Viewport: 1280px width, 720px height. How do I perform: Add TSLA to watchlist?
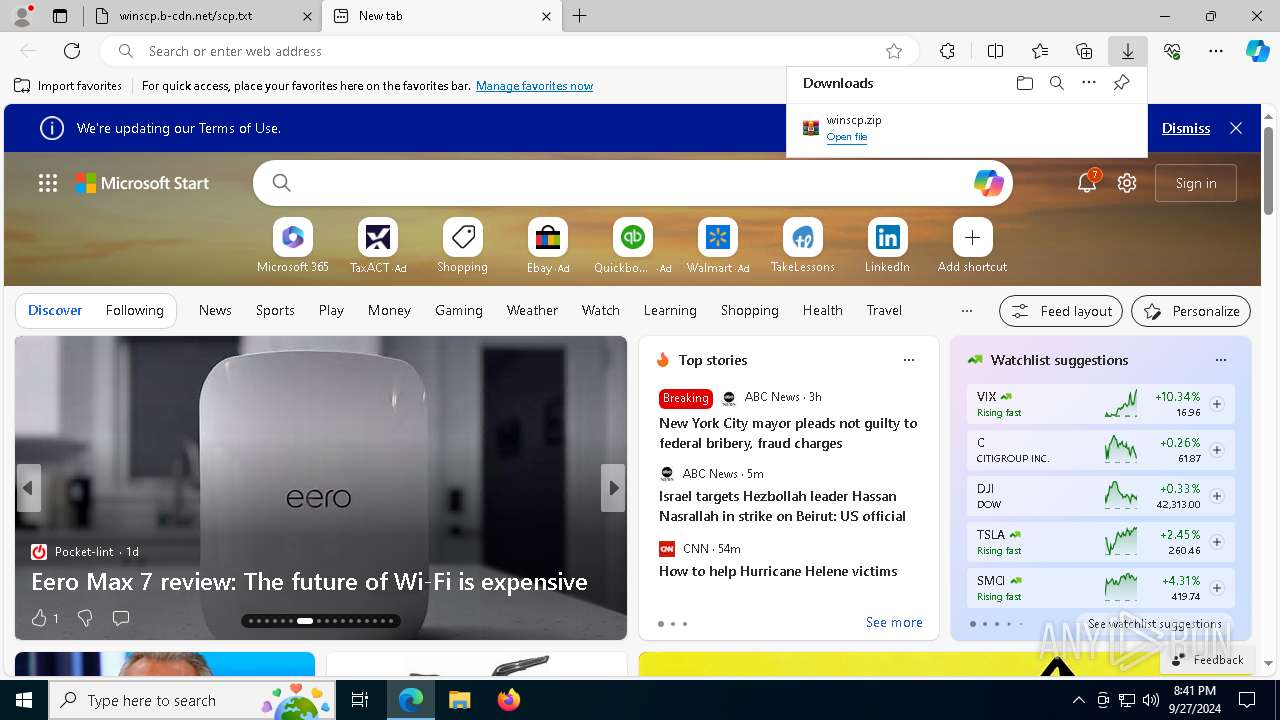(x=1217, y=542)
